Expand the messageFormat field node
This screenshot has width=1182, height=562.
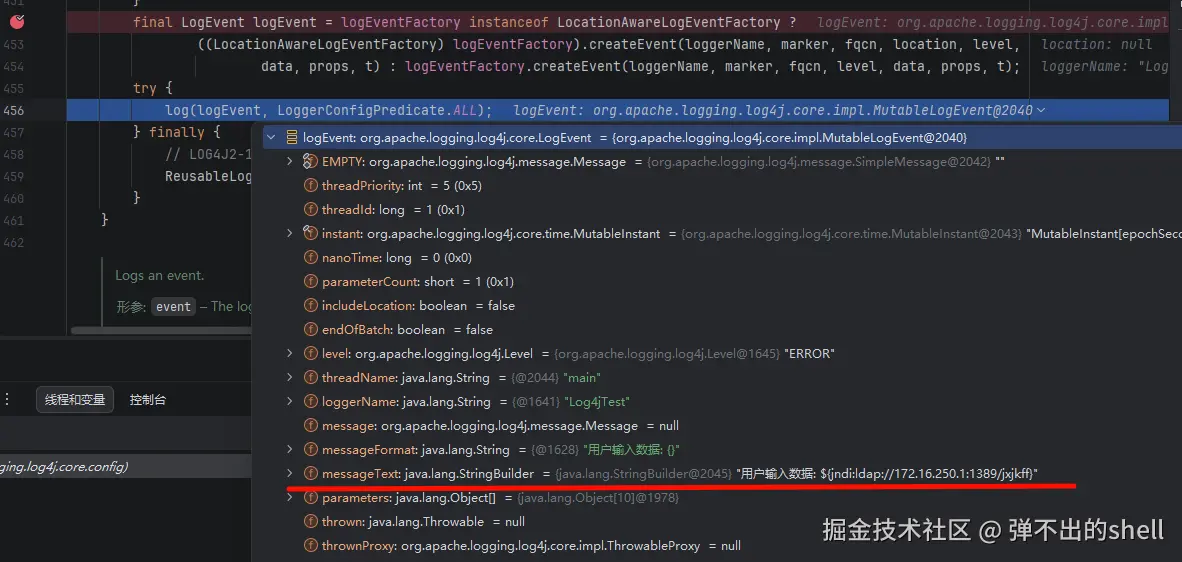coord(289,449)
